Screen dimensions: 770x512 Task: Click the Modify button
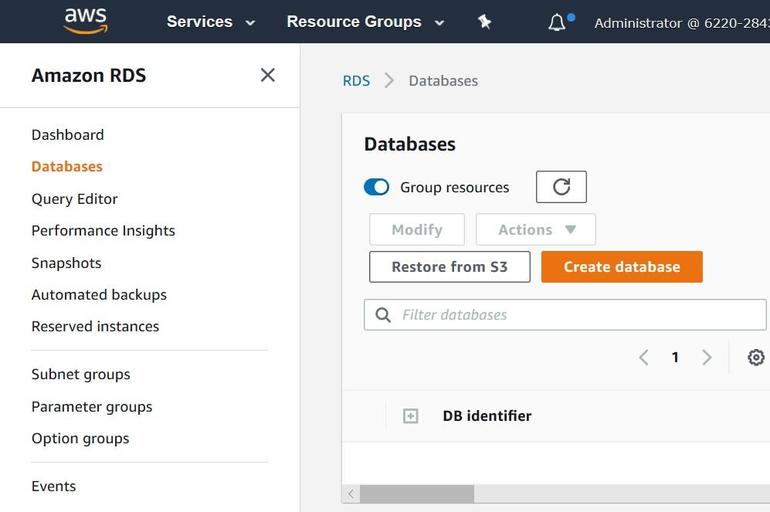pos(417,229)
